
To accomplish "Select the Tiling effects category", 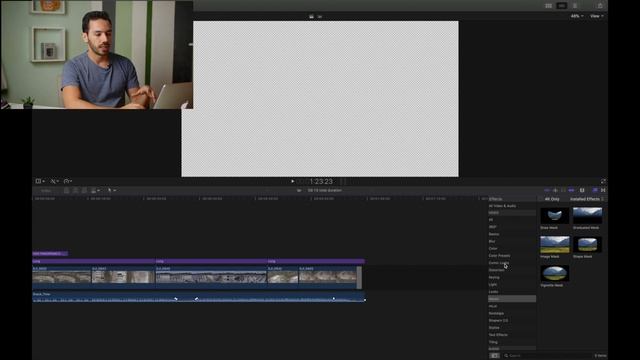I will coord(493,342).
